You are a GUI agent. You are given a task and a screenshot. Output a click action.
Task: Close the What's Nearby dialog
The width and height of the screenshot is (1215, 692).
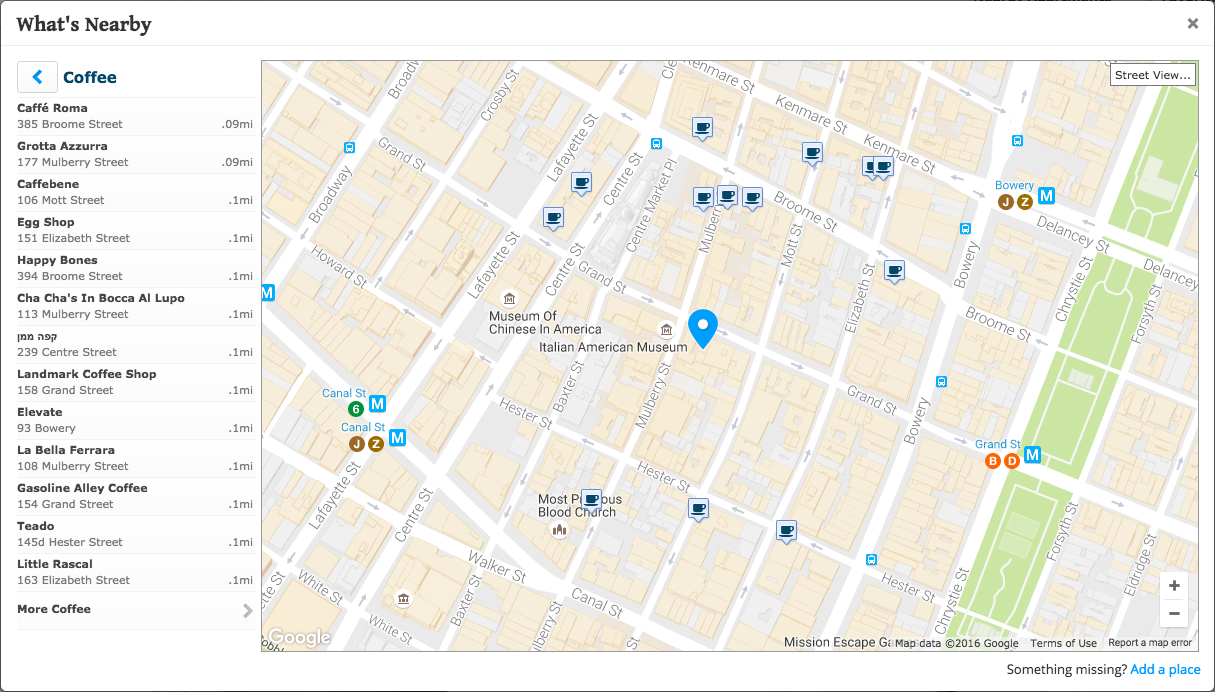pos(1192,24)
